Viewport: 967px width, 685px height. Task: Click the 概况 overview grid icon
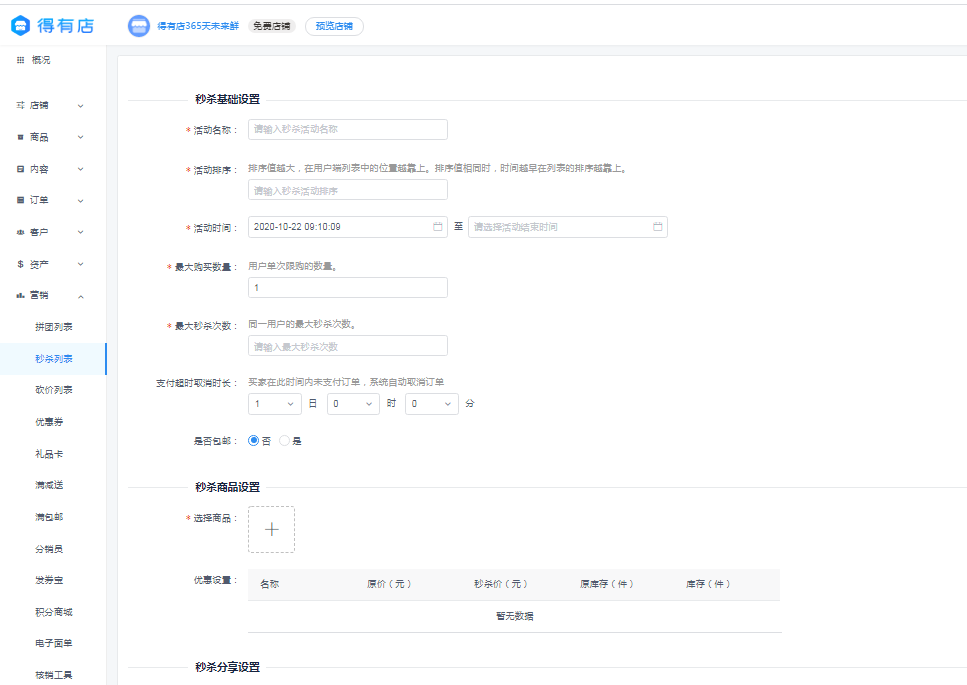click(x=20, y=60)
